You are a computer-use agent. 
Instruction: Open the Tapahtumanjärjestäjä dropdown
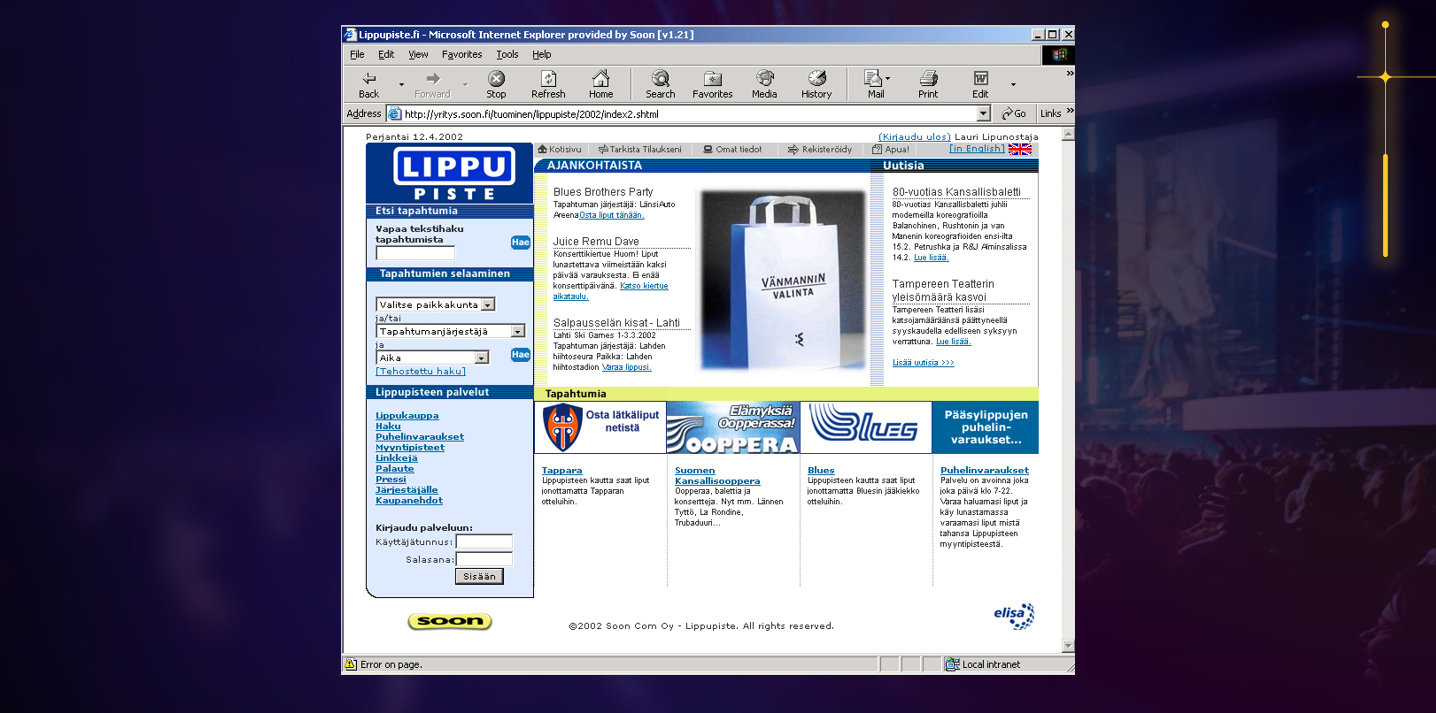pos(450,331)
